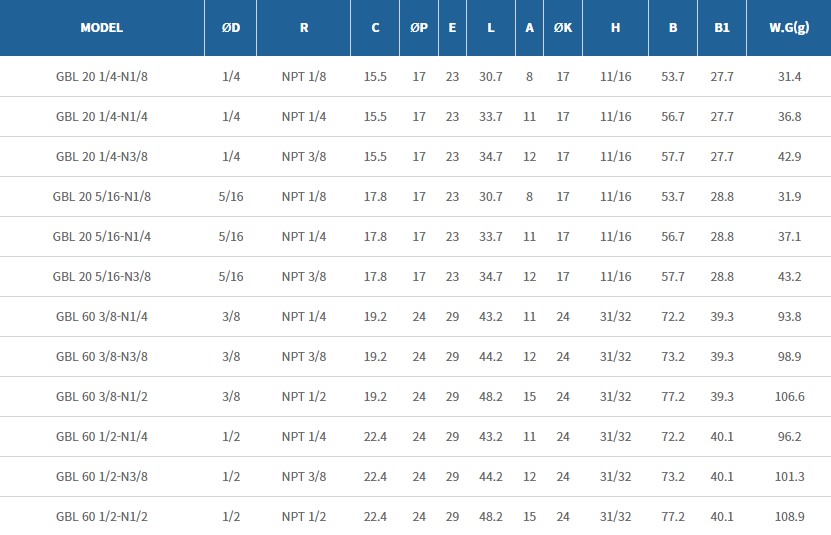Image resolution: width=831 pixels, height=535 pixels.
Task: Open the GBL 20 5/16-N1/4 row
Action: tap(102, 237)
